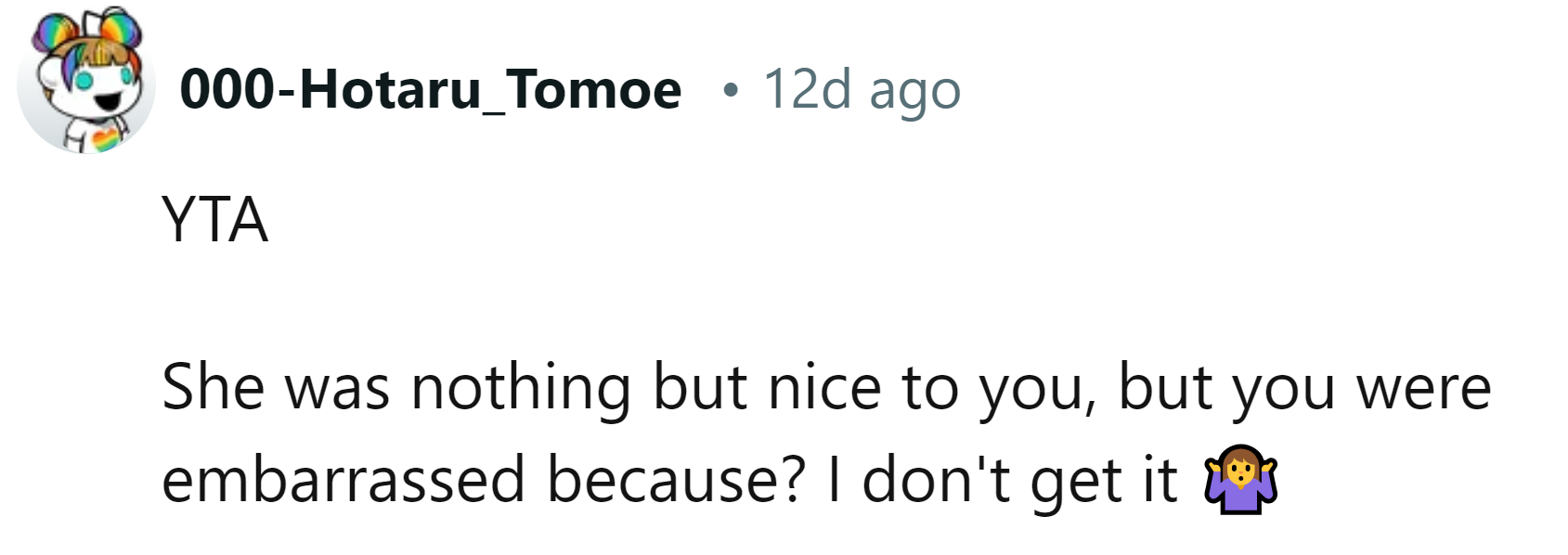
Task: Open the 000-Hotaru_Tomoe user profile
Action: pos(430,90)
